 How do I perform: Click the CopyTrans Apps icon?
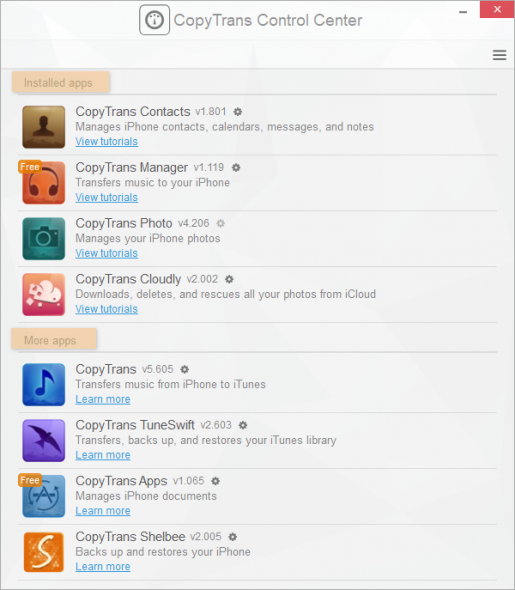coord(44,496)
